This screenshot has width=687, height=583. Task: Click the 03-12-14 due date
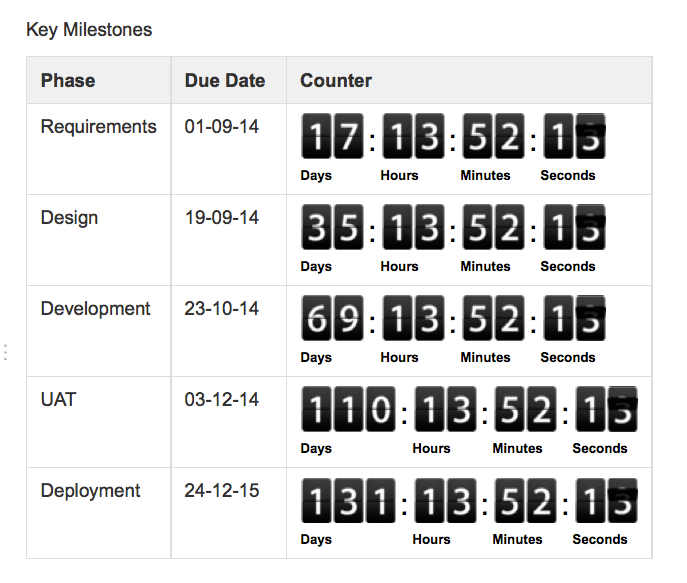(x=222, y=400)
